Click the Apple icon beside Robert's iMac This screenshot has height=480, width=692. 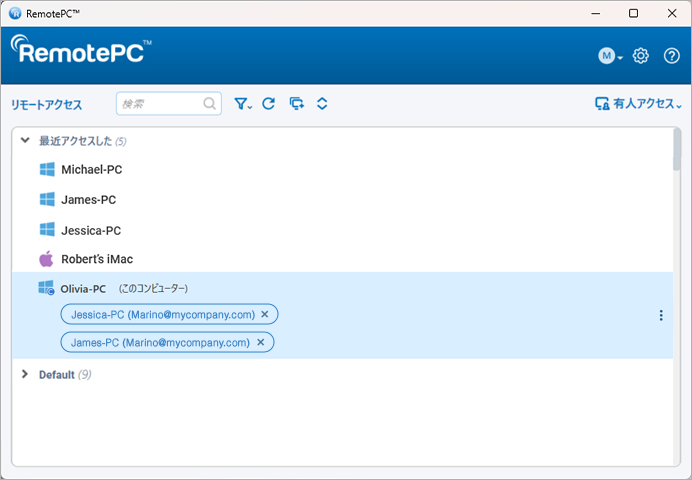[x=46, y=259]
